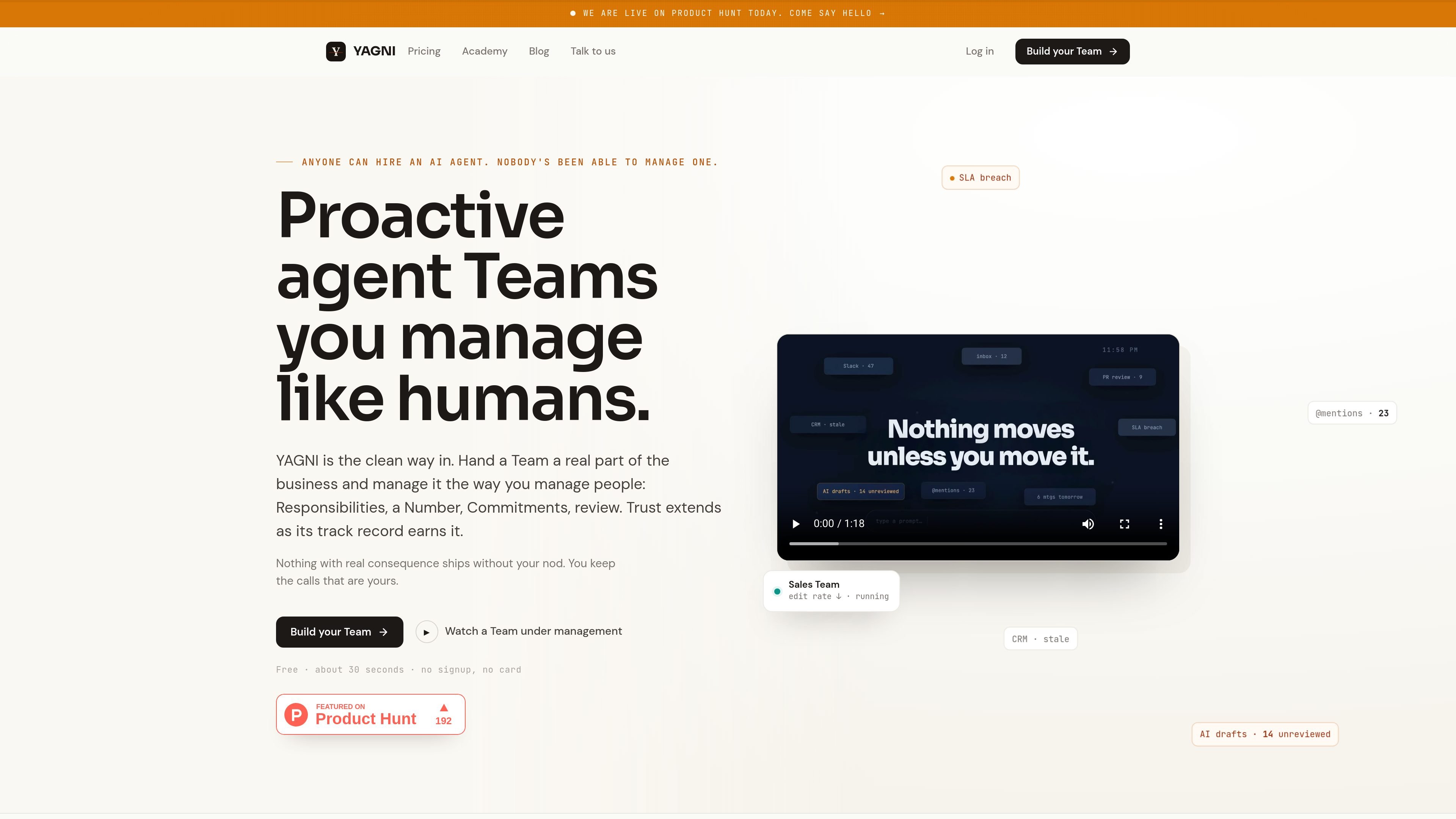
Task: Click the Product Hunt P logo
Action: tap(296, 714)
